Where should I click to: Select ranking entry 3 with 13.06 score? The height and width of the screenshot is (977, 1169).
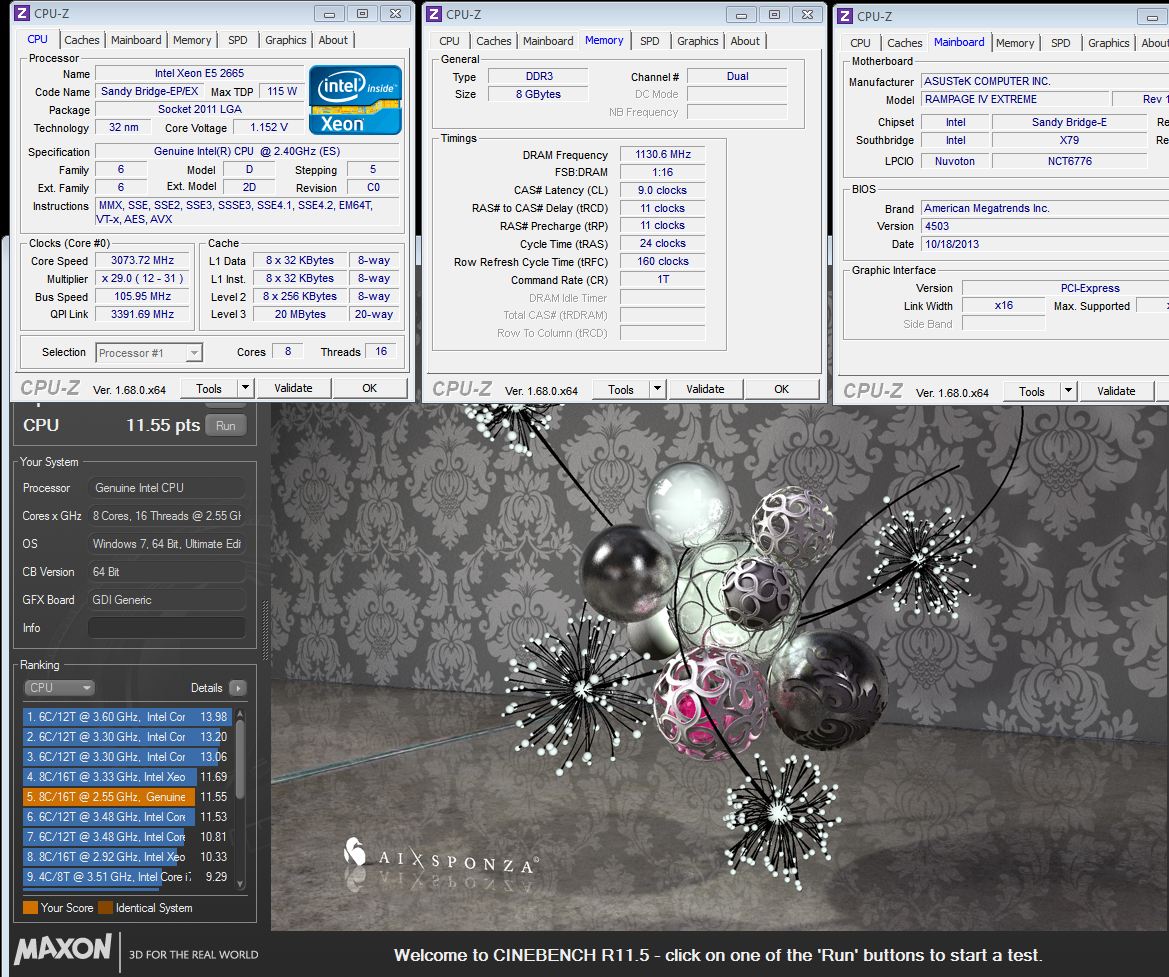127,757
